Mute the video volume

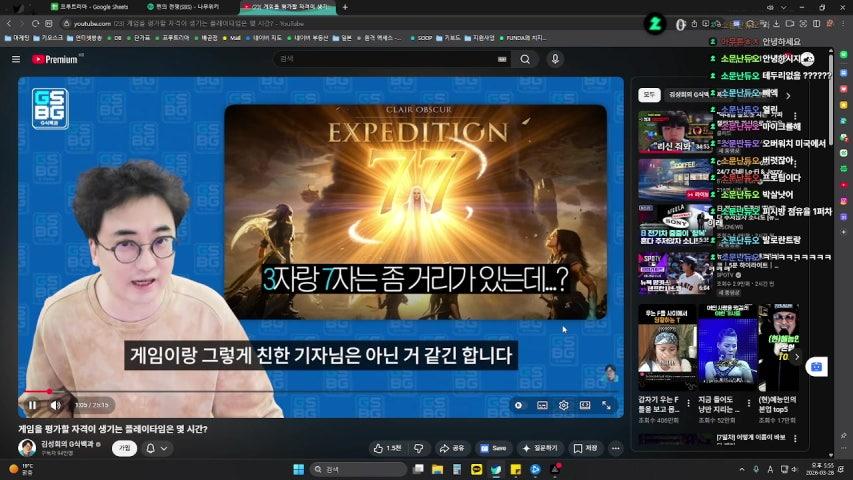[56, 405]
